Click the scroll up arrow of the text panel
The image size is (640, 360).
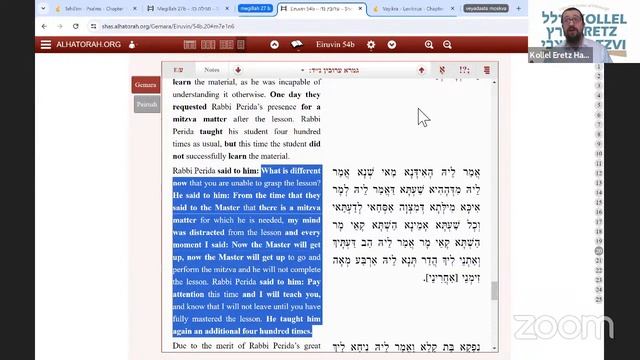point(494,82)
